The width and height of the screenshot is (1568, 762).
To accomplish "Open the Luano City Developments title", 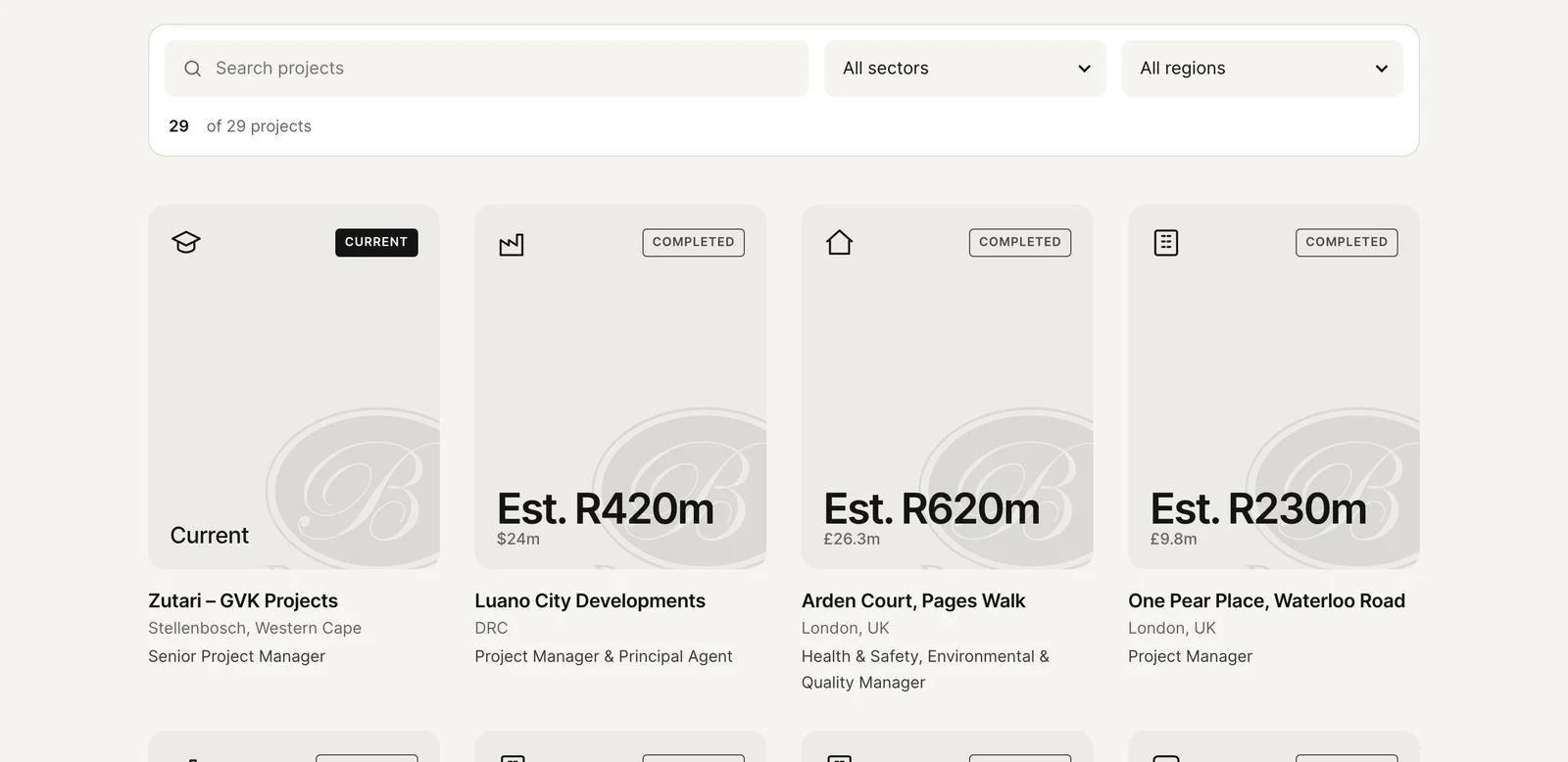I will pos(590,600).
